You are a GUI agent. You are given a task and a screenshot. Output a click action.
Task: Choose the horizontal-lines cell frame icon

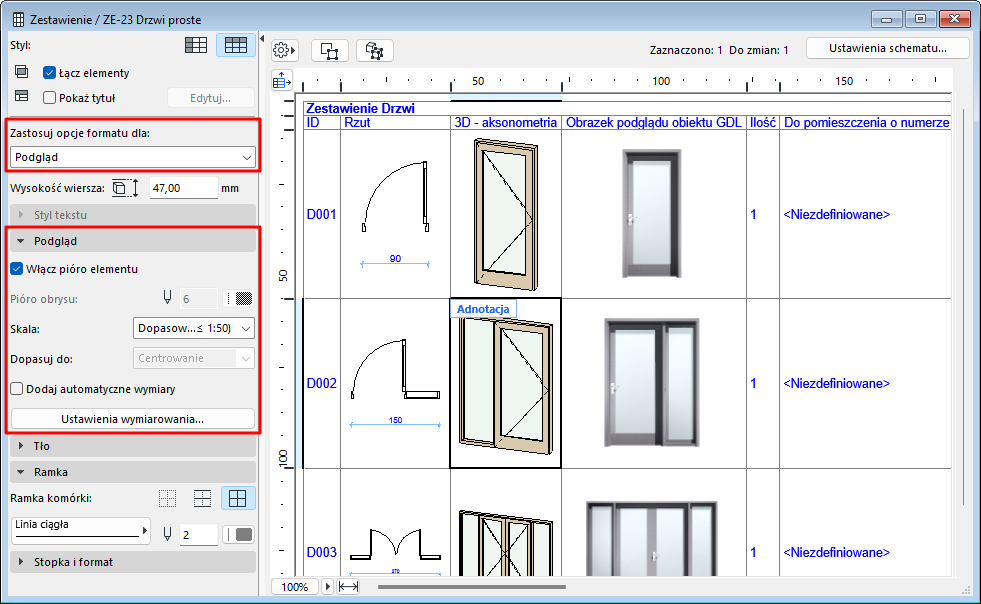coord(202,498)
